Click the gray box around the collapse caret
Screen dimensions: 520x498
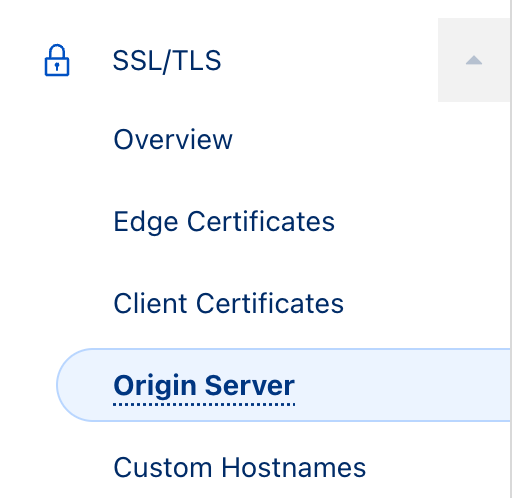coord(474,60)
